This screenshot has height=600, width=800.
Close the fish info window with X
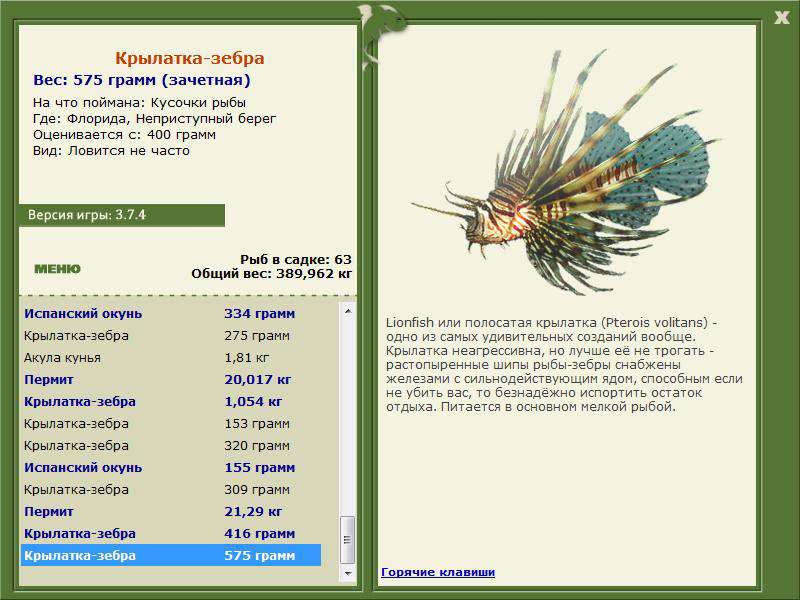(781, 17)
